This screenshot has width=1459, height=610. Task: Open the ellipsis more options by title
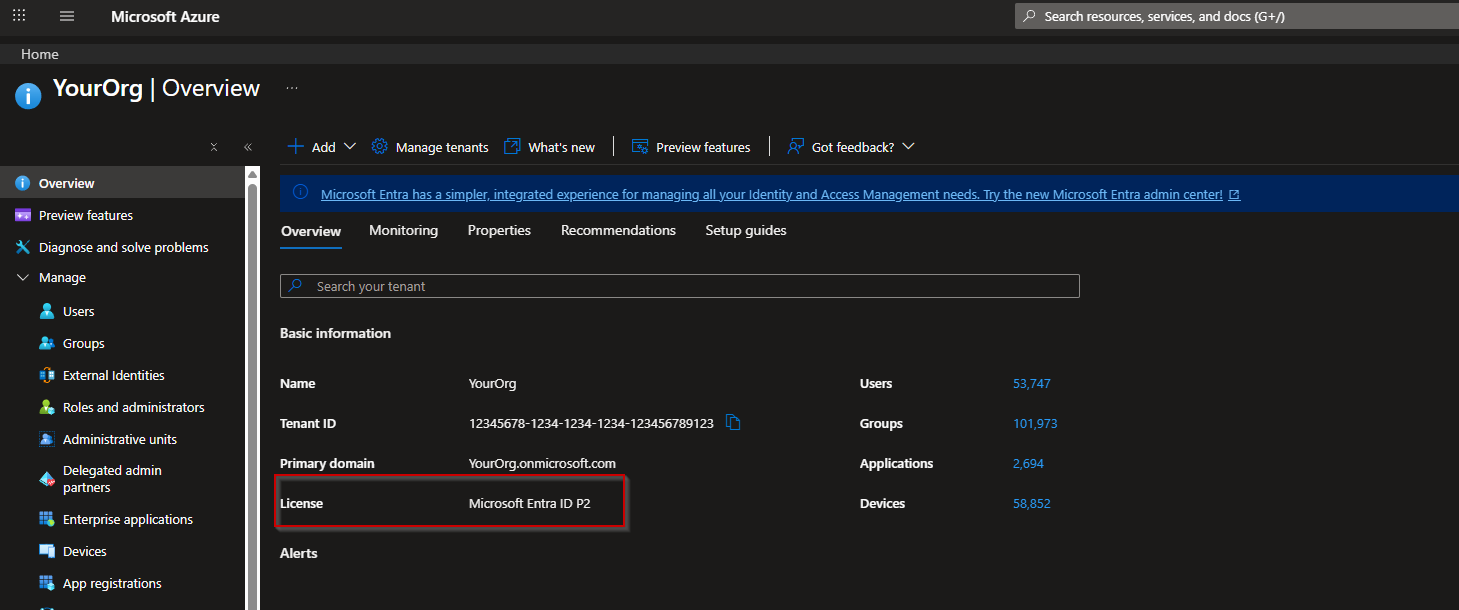[292, 88]
